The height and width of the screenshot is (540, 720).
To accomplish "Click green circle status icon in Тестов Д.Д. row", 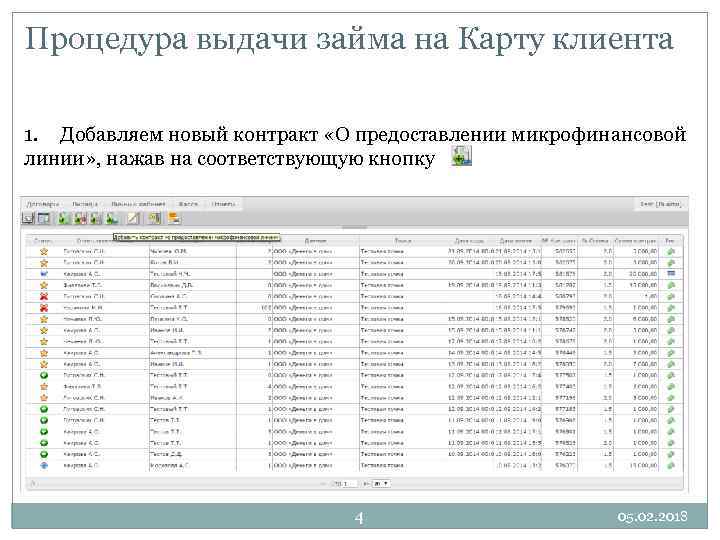I will click(44, 454).
